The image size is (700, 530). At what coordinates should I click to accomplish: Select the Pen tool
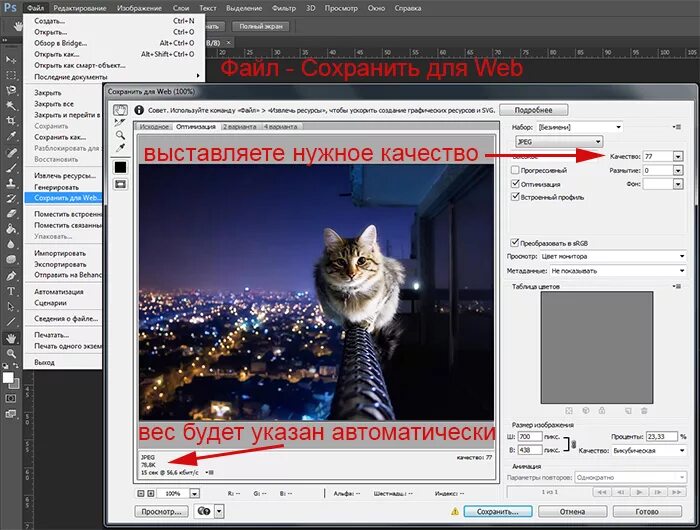[11, 276]
